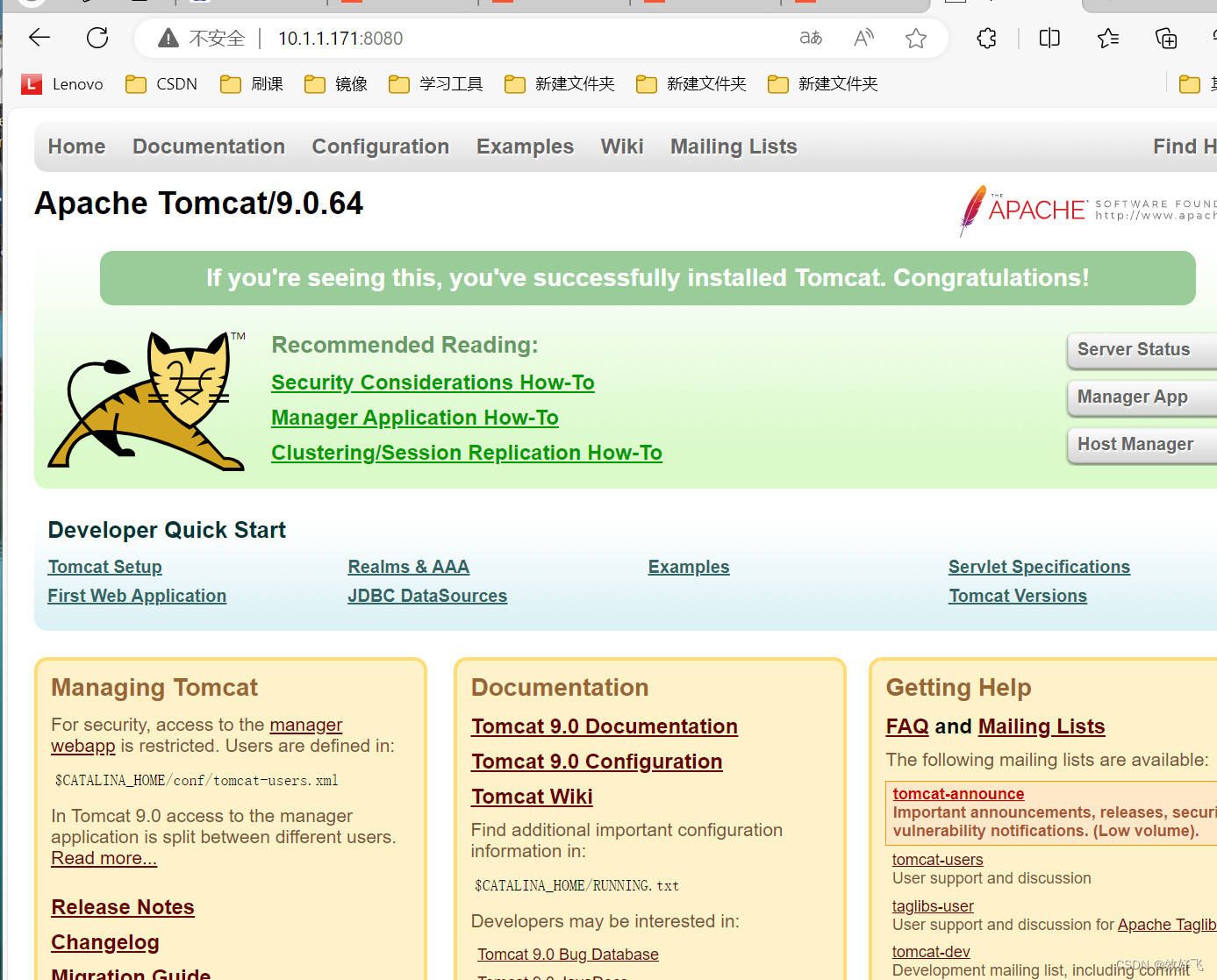Image resolution: width=1217 pixels, height=980 pixels.
Task: Open the 刷课 bookmarks folder
Action: 252,84
